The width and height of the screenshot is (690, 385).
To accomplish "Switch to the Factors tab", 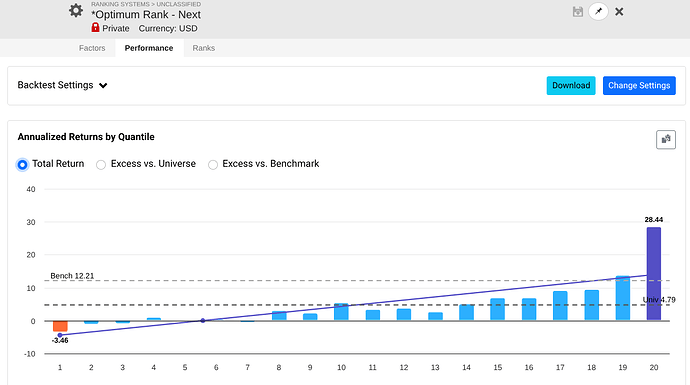I will [x=92, y=48].
